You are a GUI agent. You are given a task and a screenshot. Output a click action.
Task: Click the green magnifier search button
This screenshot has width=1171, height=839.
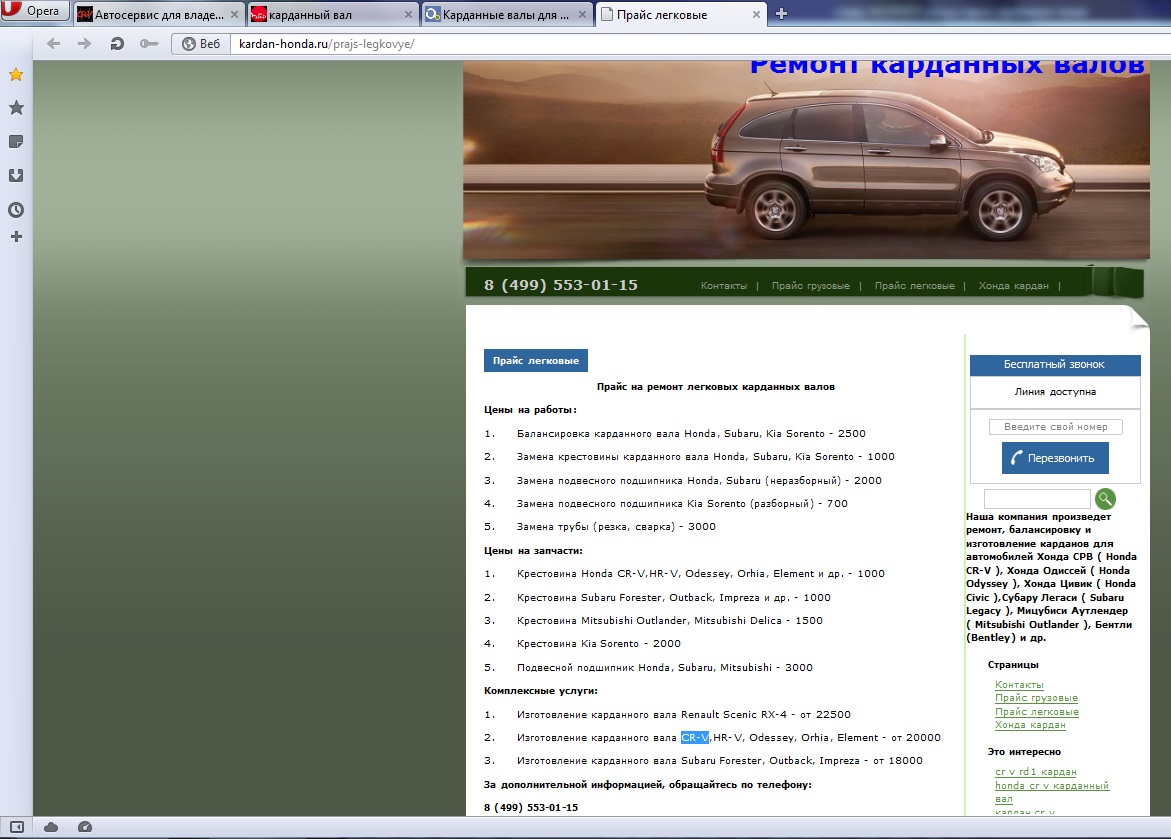pos(1105,499)
